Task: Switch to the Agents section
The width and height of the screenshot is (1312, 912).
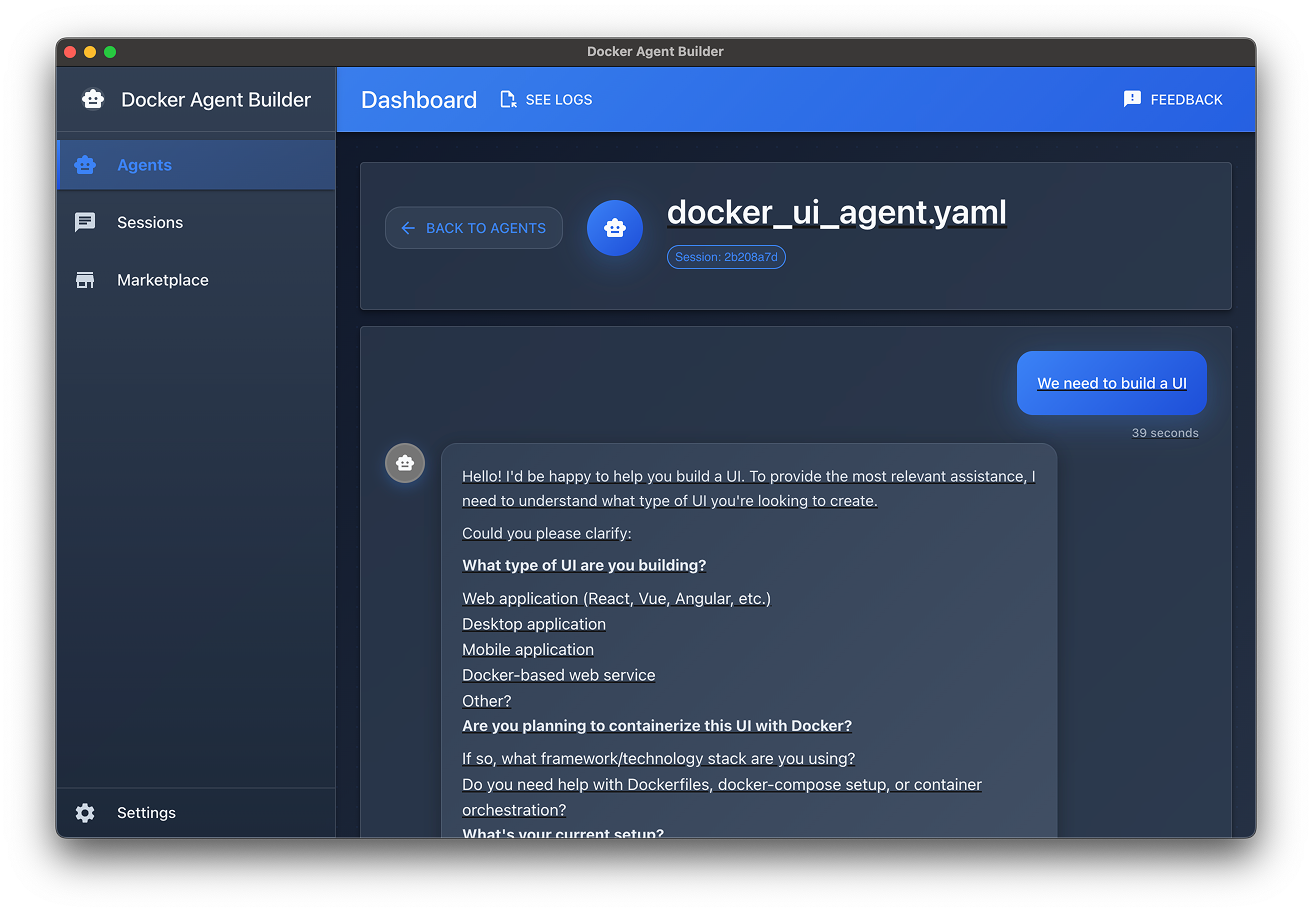Action: pos(144,164)
